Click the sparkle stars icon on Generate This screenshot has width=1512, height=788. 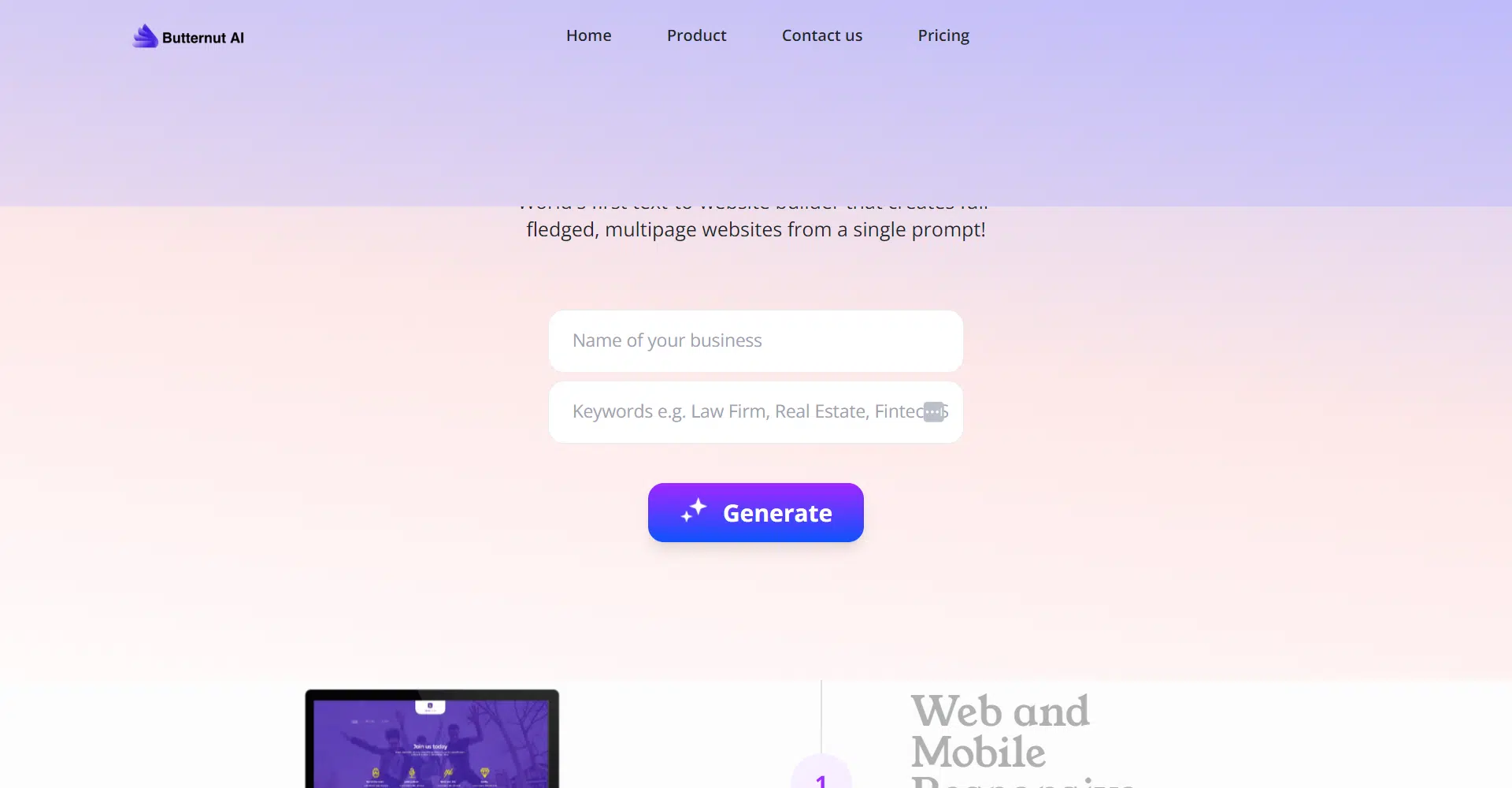694,511
